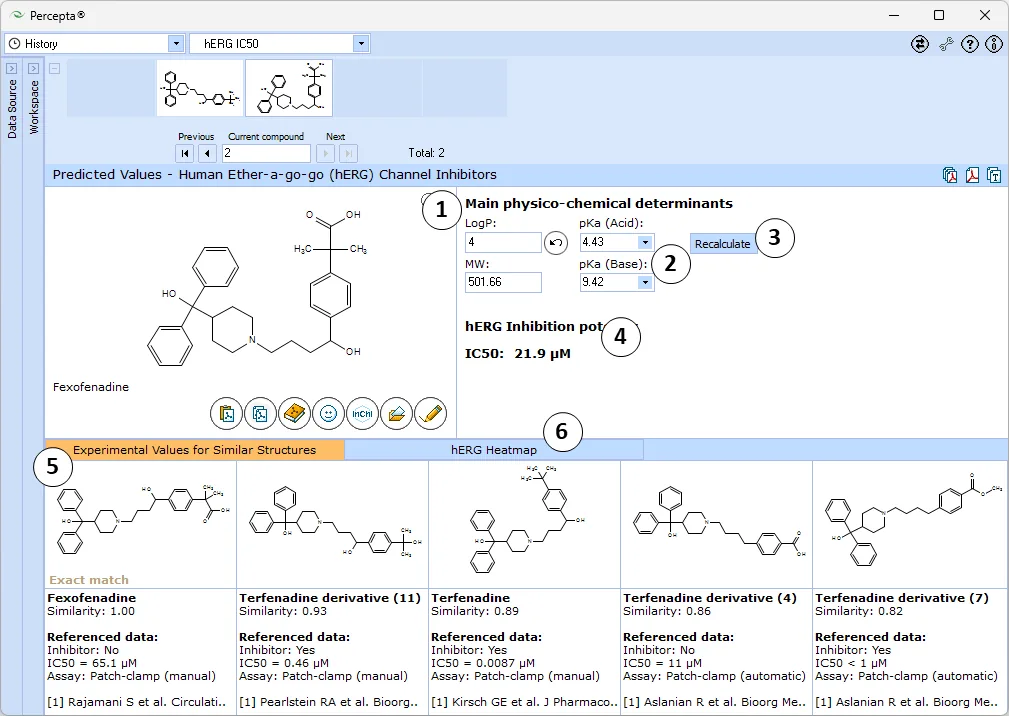Viewport: 1009px width, 716px height.
Task: Click the InChI icon below the structure
Action: pos(362,414)
